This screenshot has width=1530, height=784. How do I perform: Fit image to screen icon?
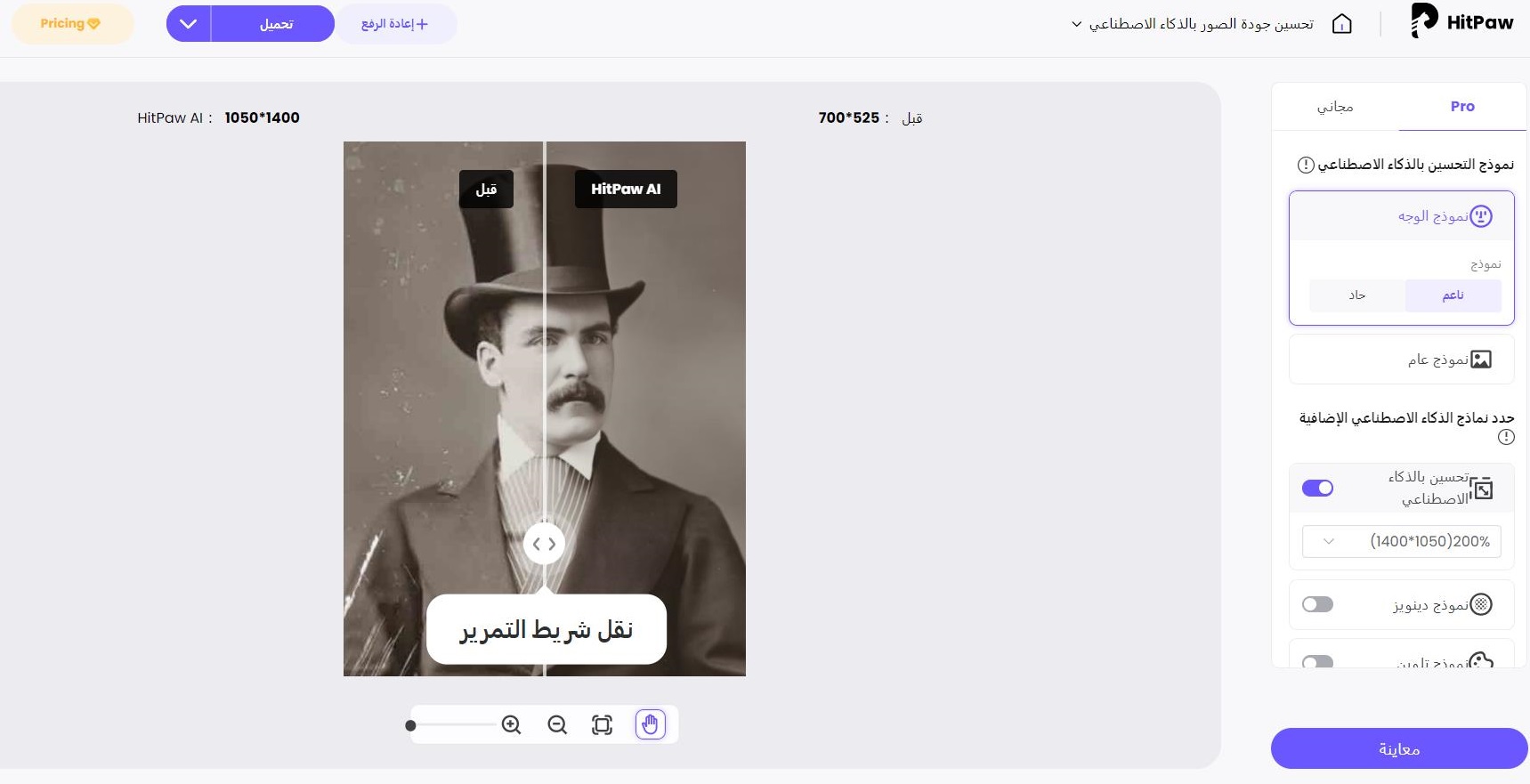click(603, 724)
